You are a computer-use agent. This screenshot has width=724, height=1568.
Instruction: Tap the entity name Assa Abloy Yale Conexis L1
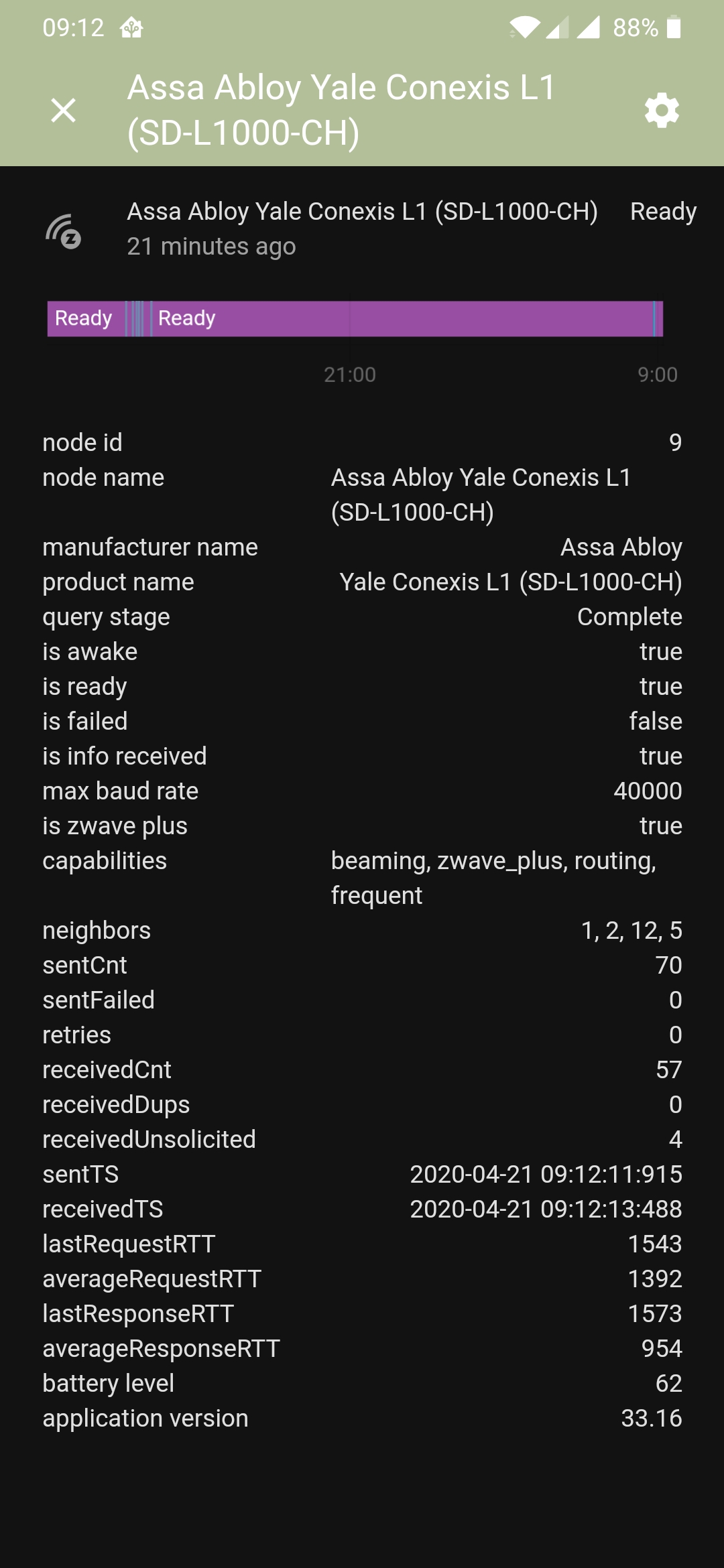(x=362, y=212)
